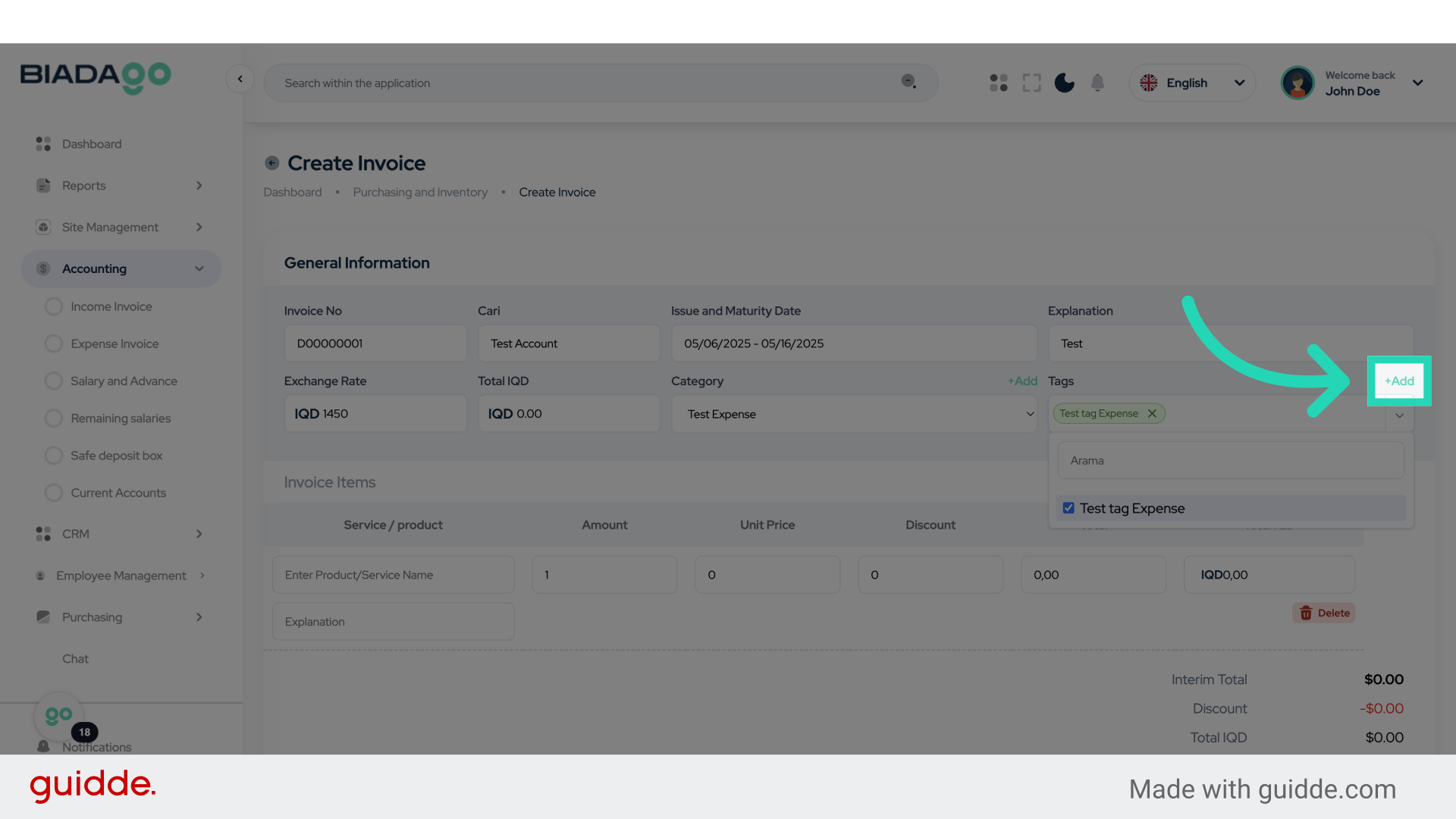The image size is (1456, 819).
Task: Click the highlighted +Add tags button
Action: [1399, 381]
